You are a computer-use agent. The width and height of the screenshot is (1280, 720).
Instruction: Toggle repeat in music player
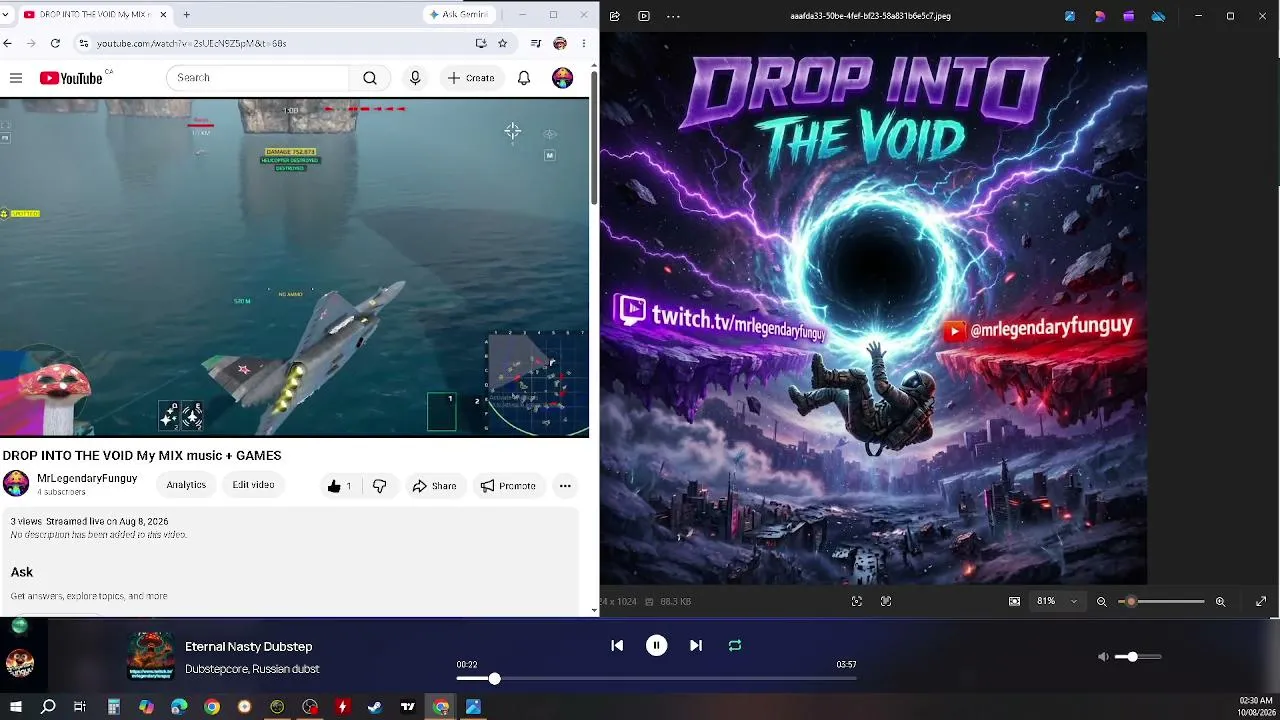(735, 646)
